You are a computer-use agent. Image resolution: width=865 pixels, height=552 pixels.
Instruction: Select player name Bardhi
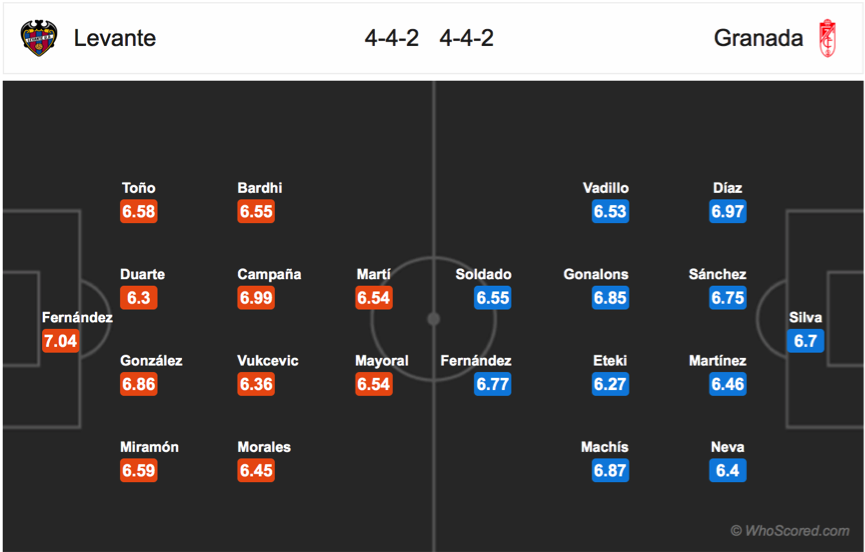click(x=260, y=188)
